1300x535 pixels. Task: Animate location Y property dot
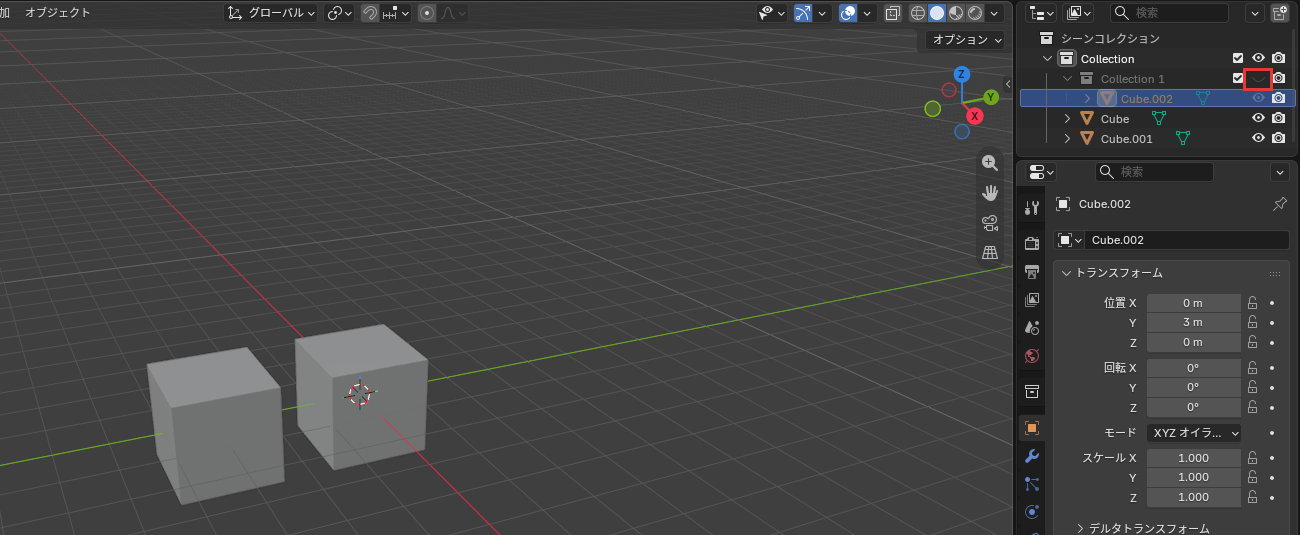pos(1272,322)
